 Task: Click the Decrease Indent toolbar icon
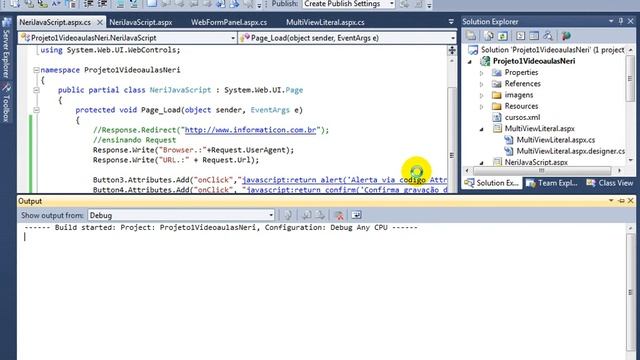pyautogui.click(x=89, y=4)
